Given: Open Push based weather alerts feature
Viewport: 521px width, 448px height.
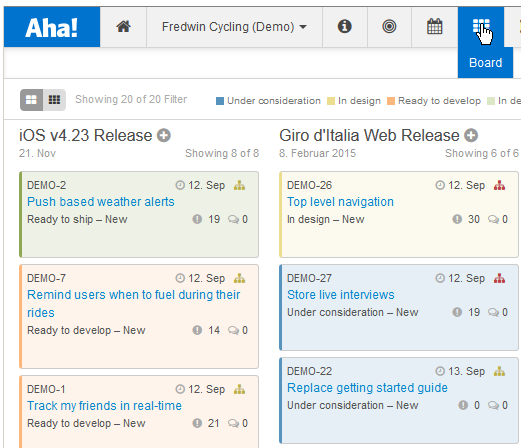Looking at the screenshot, I should [x=101, y=202].
